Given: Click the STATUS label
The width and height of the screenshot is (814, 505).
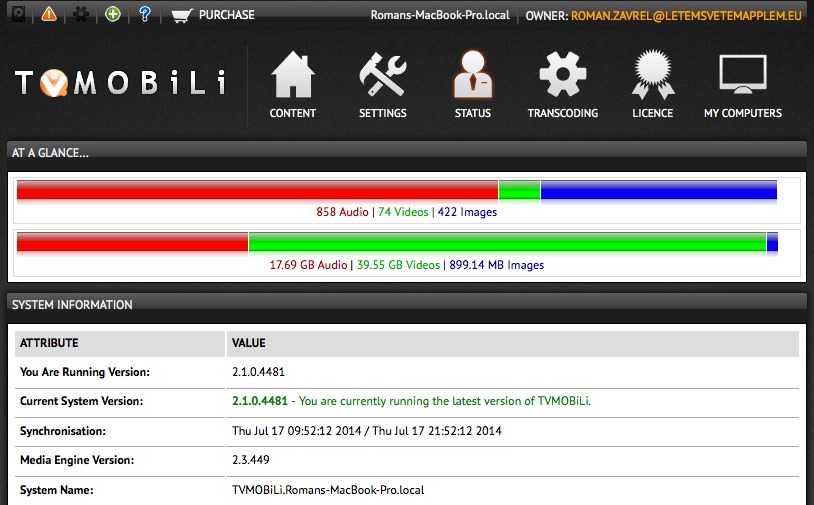Looking at the screenshot, I should [472, 113].
